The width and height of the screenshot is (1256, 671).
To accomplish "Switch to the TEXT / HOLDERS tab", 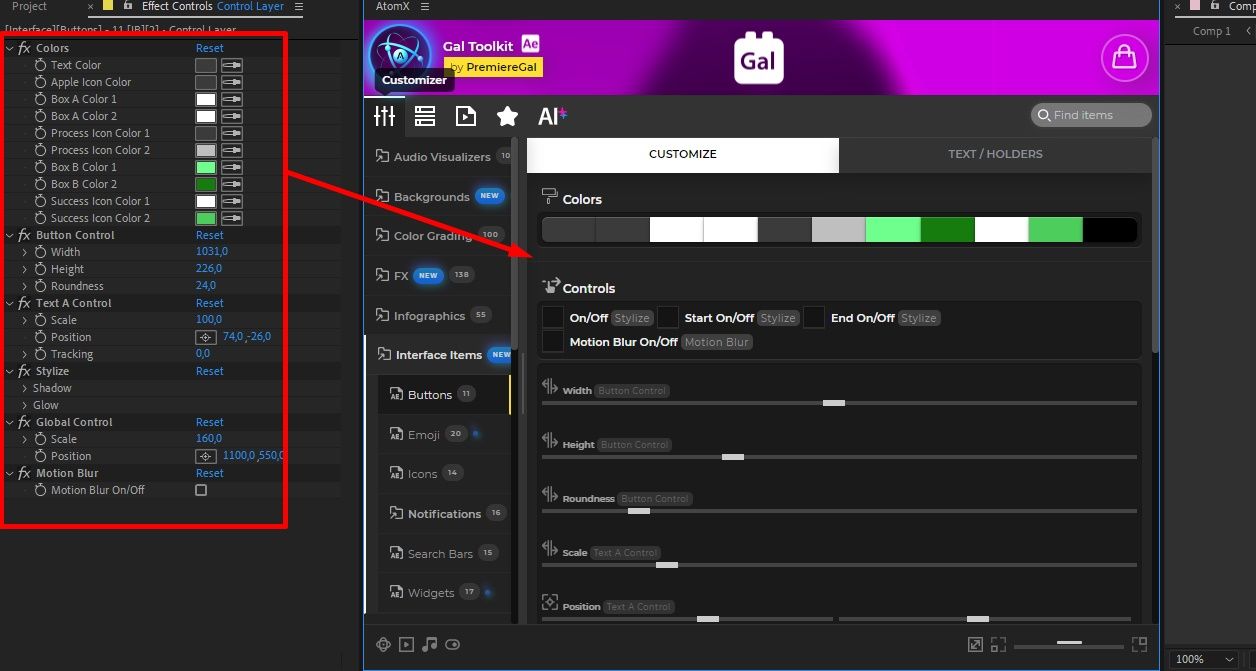I will 995,153.
